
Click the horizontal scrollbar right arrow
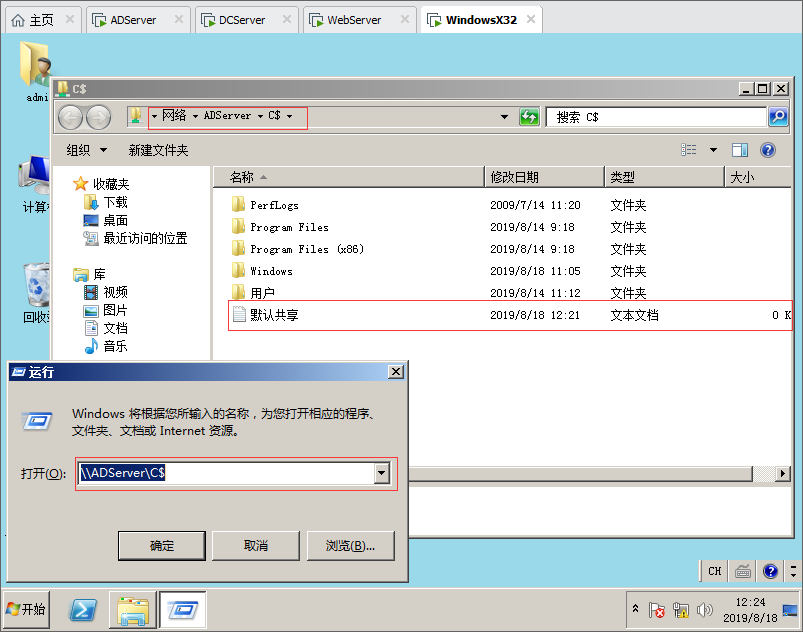pos(783,474)
